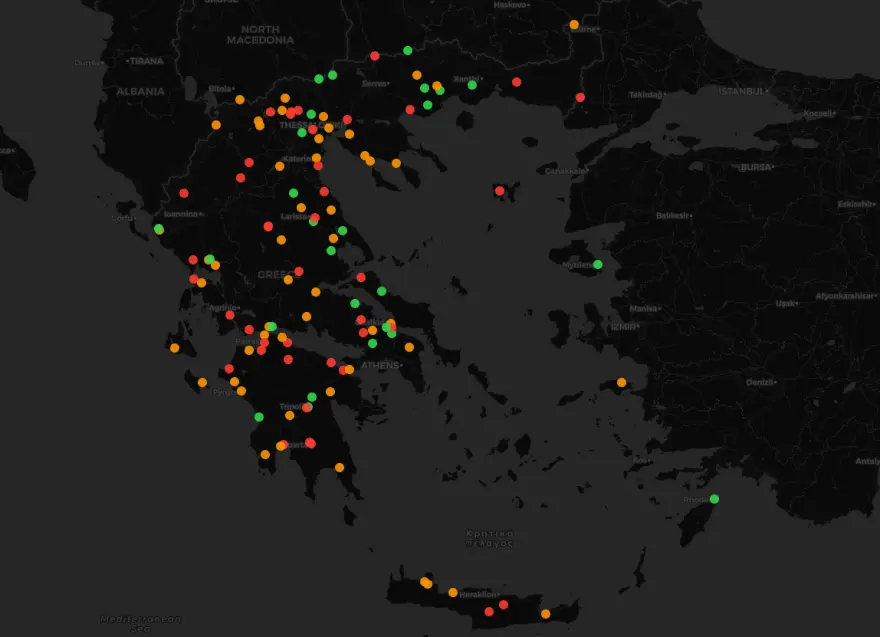This screenshot has height=637, width=880.
Task: Click the red marker on Lemnos island
Action: point(499,191)
